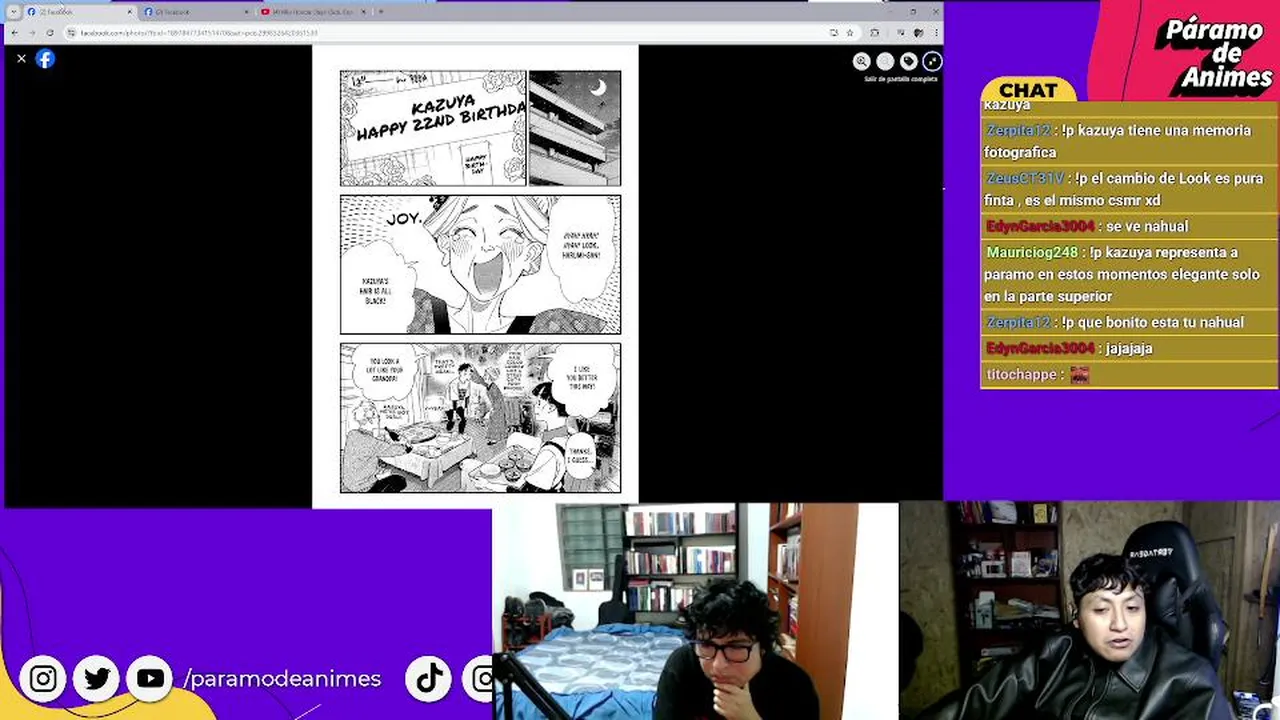The image size is (1280, 720).
Task: Click the Páramo de Animes logo
Action: pos(1214,55)
